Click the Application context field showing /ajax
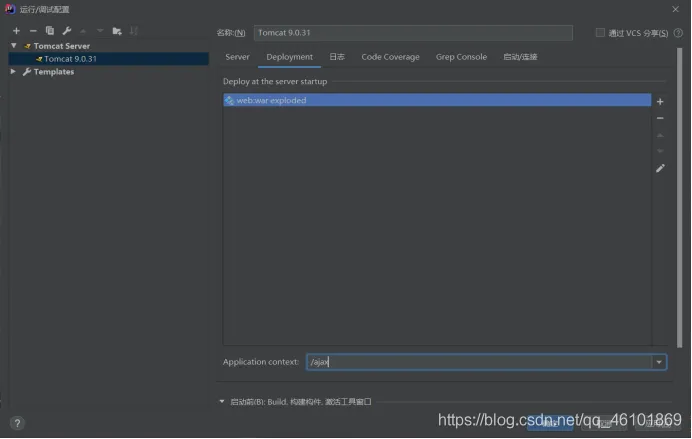This screenshot has width=692, height=439. (479, 362)
